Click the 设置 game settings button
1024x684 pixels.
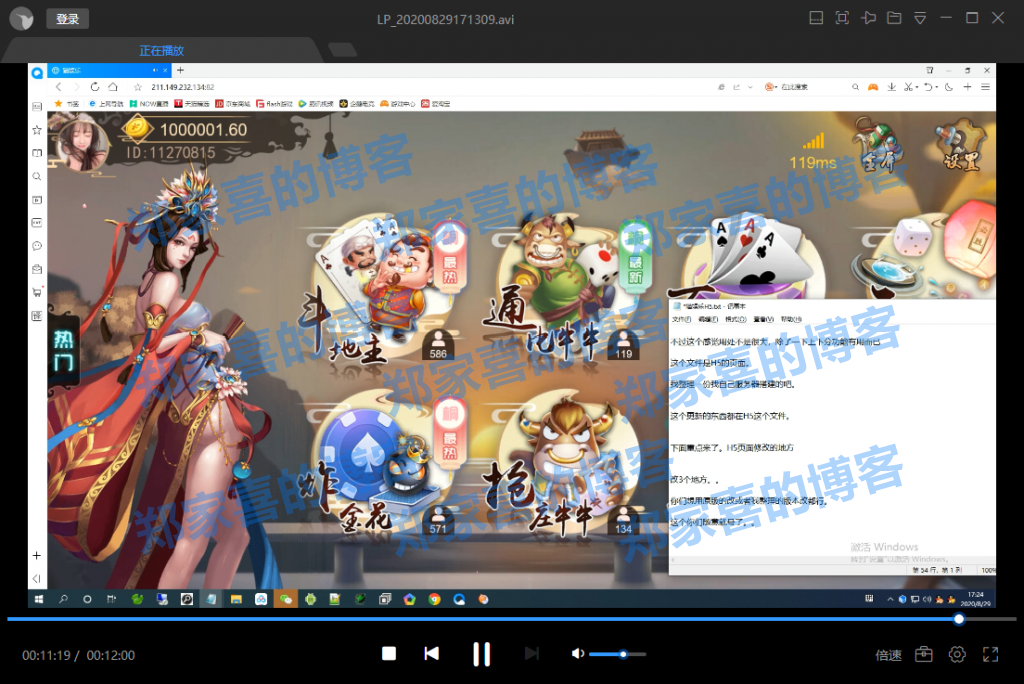[961, 145]
